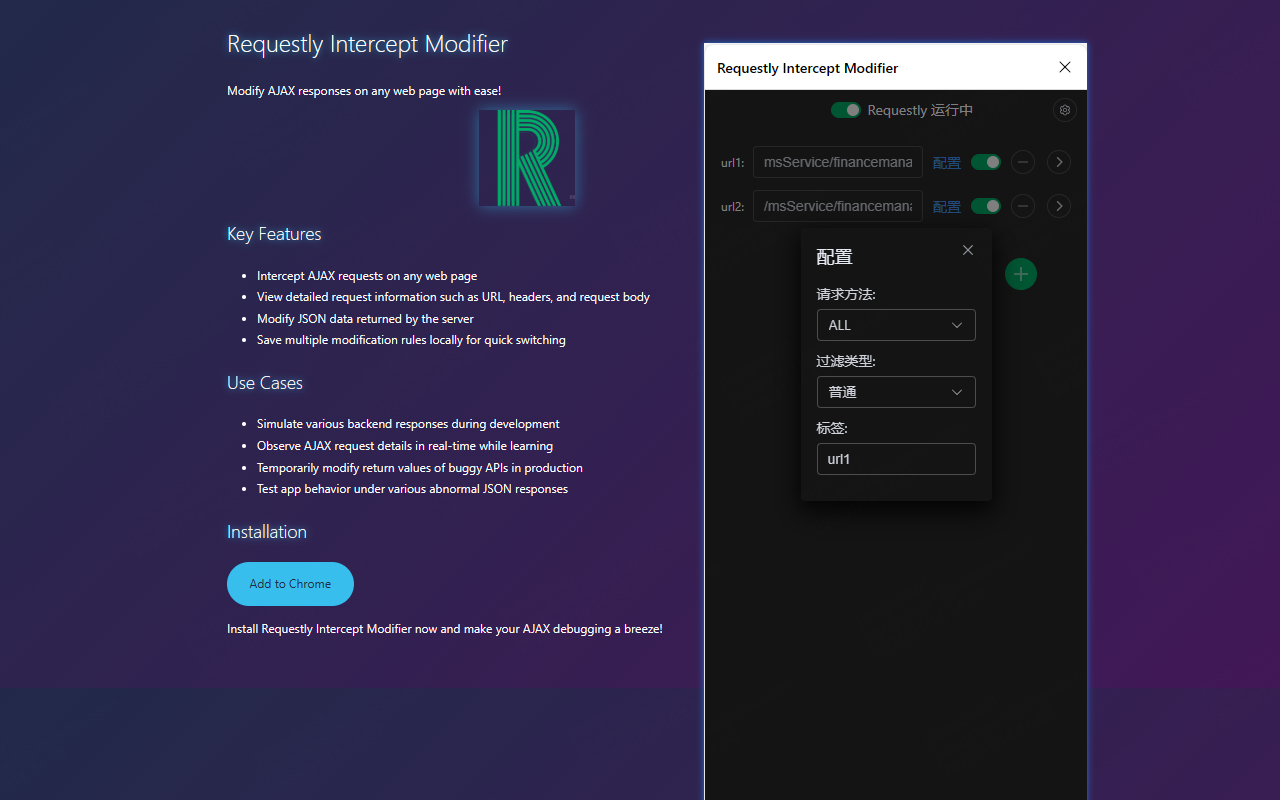Close the Requestly Intercept Modifier panel
Viewport: 1280px width, 800px height.
[x=1065, y=67]
